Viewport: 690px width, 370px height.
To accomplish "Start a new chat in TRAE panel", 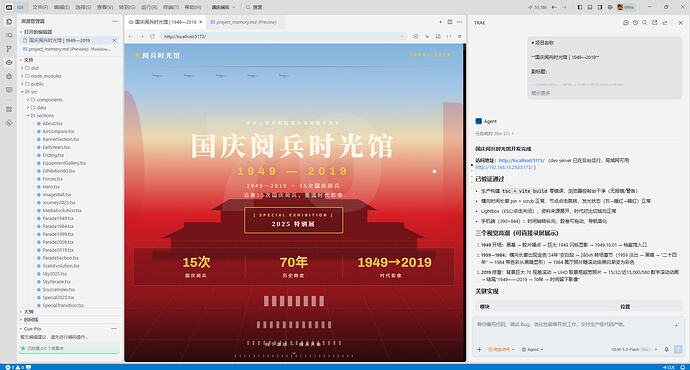I will point(626,22).
